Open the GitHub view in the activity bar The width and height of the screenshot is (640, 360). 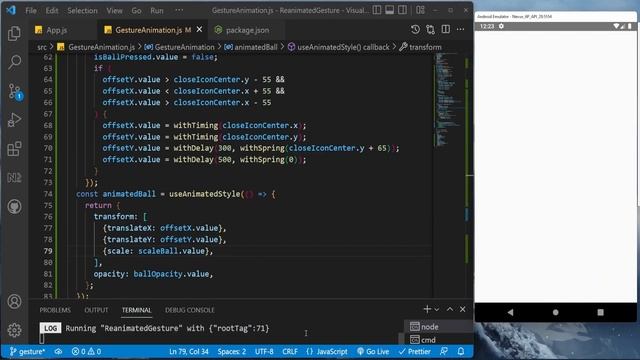(x=14, y=207)
